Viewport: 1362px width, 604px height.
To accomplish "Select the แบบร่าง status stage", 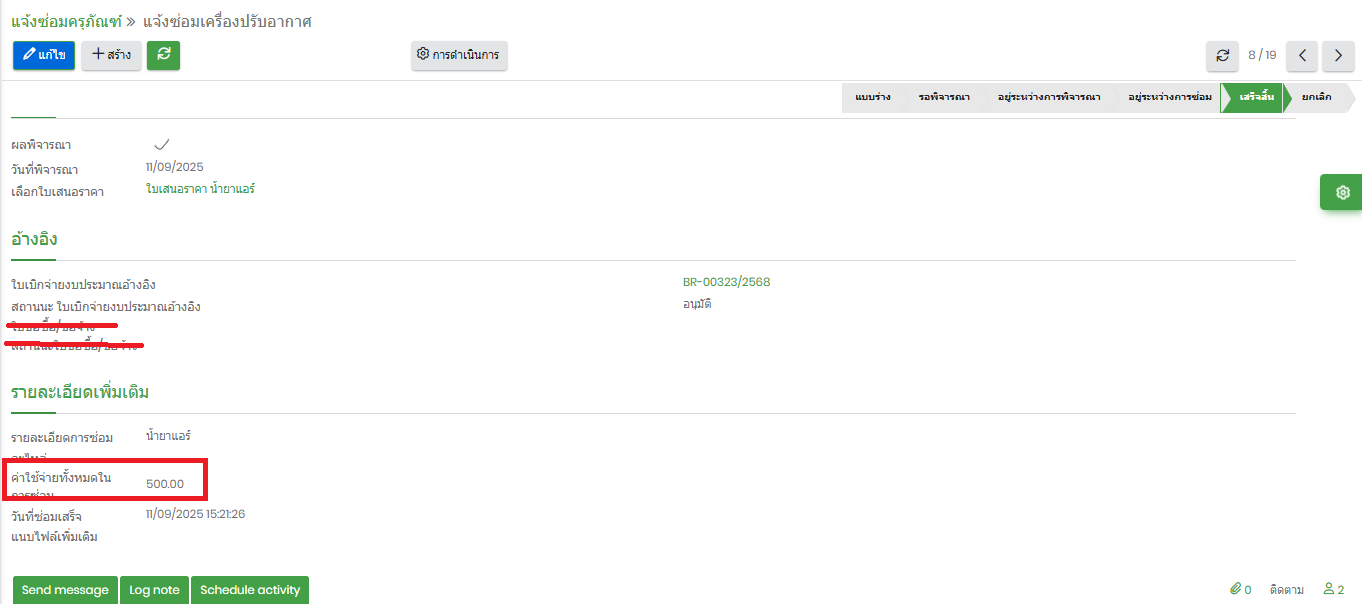I will (x=872, y=97).
